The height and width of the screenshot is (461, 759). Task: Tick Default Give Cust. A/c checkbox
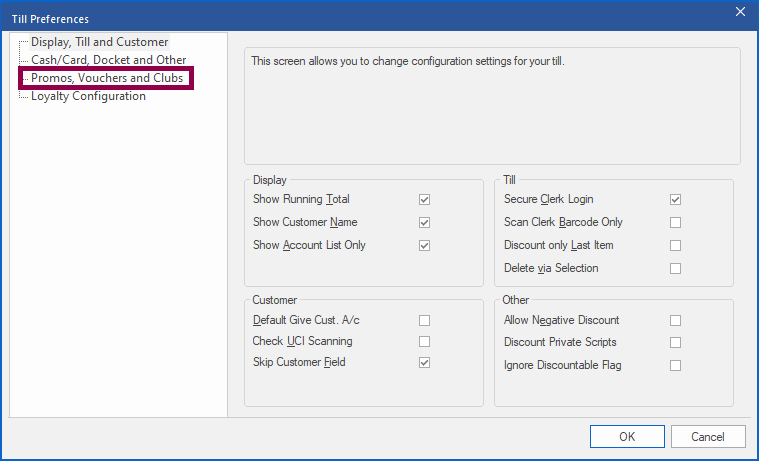tap(425, 320)
